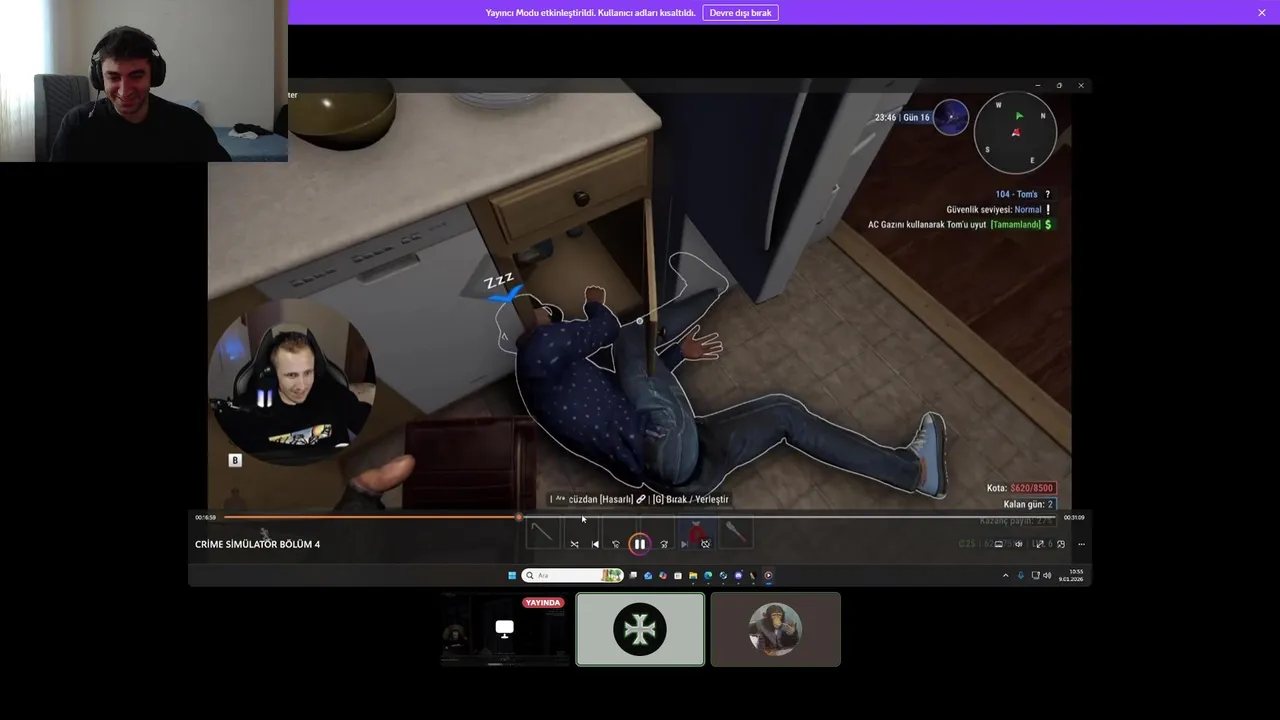Click the Ara taskbar search box

pos(573,575)
